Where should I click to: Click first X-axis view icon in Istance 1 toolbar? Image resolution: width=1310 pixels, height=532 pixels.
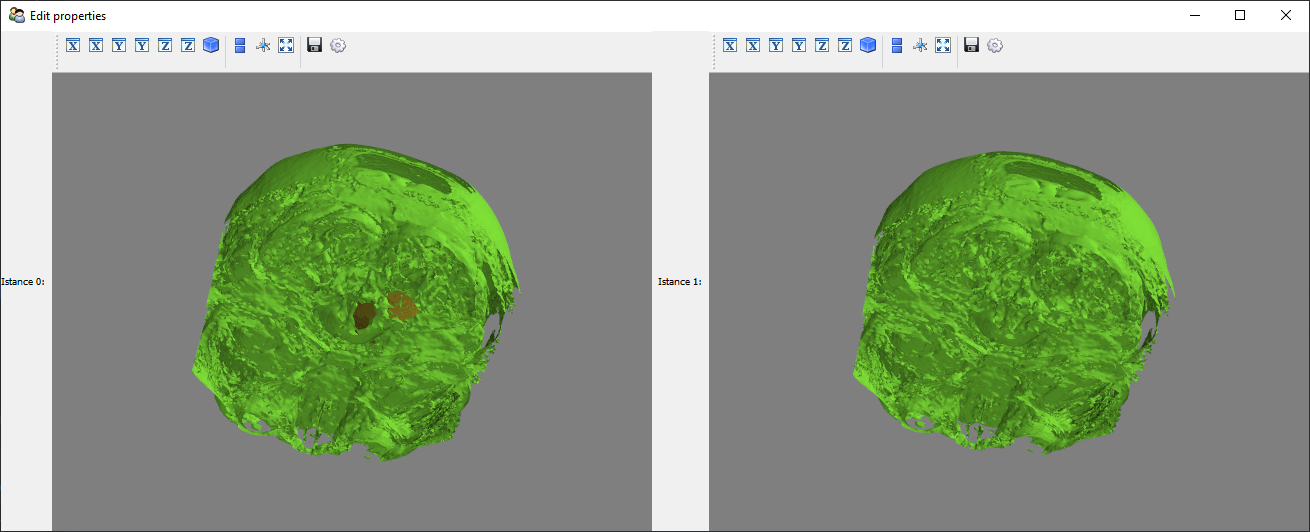coord(730,45)
